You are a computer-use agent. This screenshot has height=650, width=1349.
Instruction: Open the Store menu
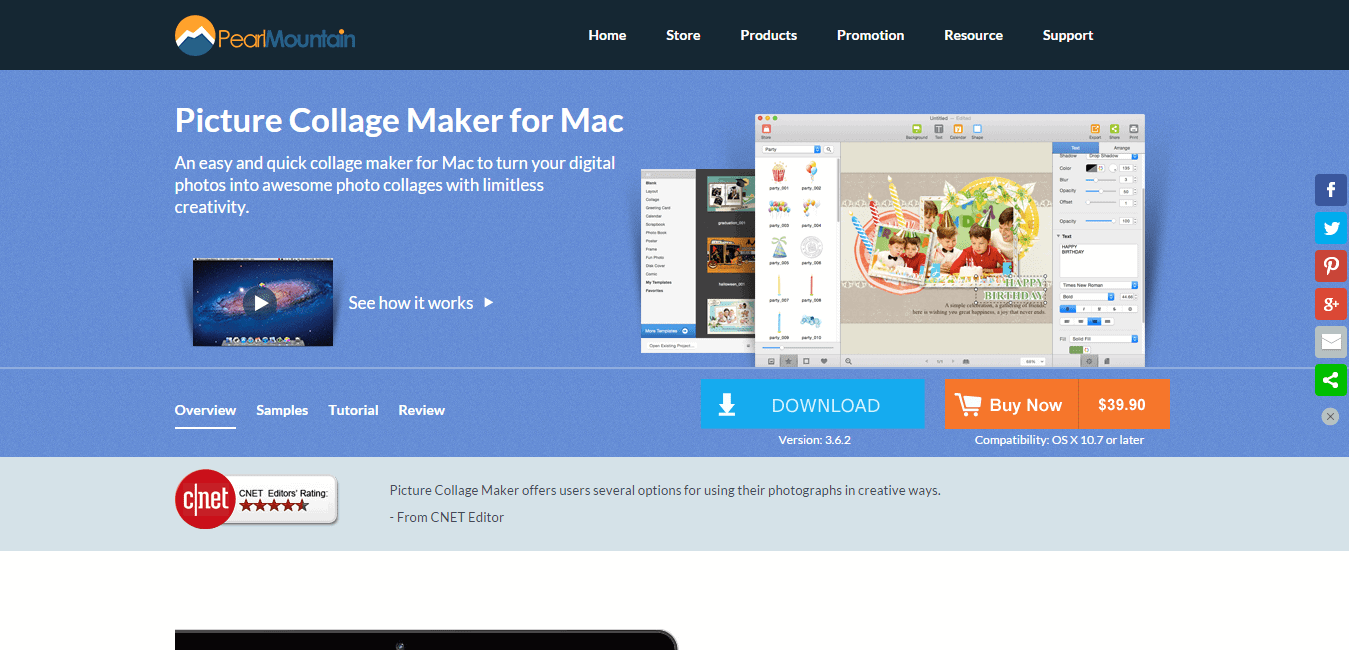coord(683,35)
